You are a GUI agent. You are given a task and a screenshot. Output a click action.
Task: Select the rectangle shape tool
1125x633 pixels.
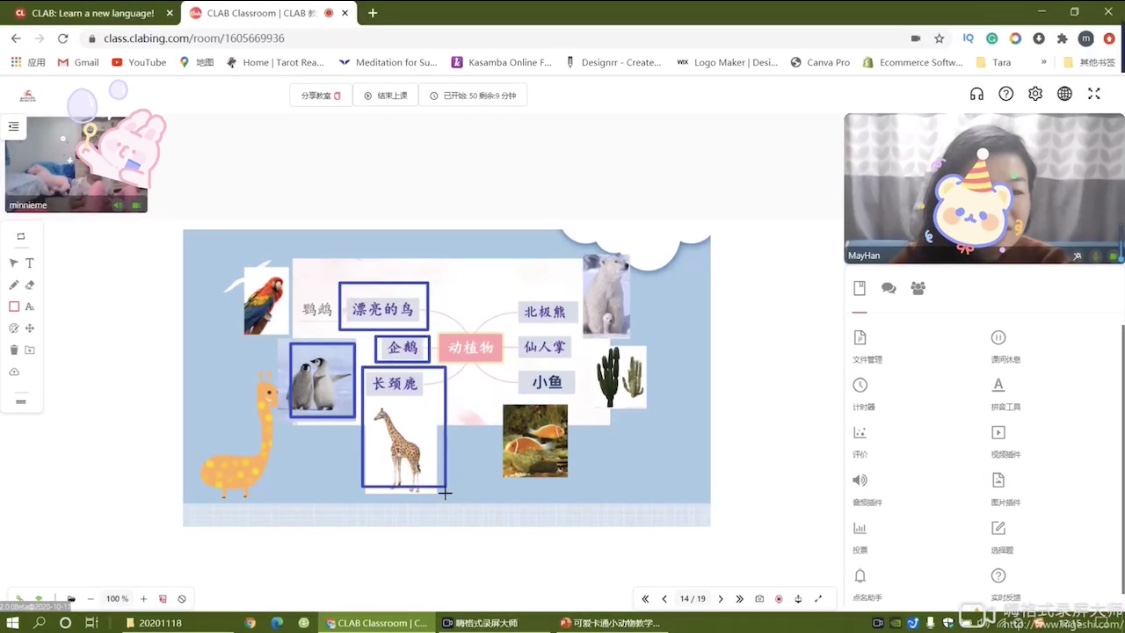click(x=14, y=307)
